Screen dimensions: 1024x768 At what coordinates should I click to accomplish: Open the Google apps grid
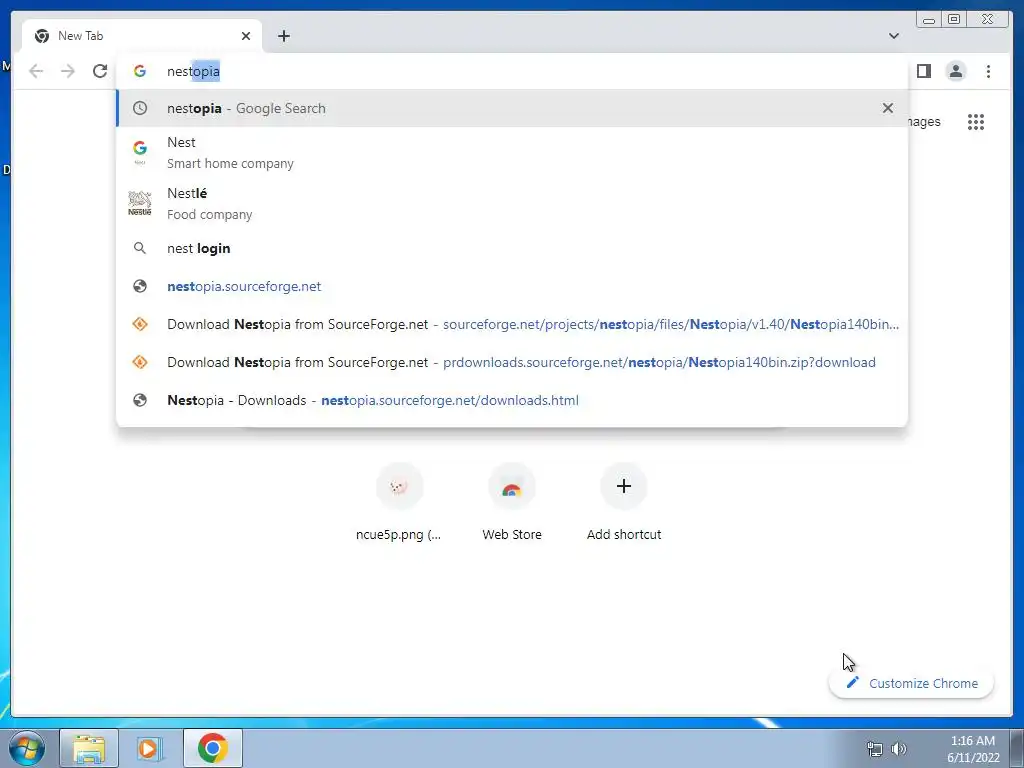976,121
